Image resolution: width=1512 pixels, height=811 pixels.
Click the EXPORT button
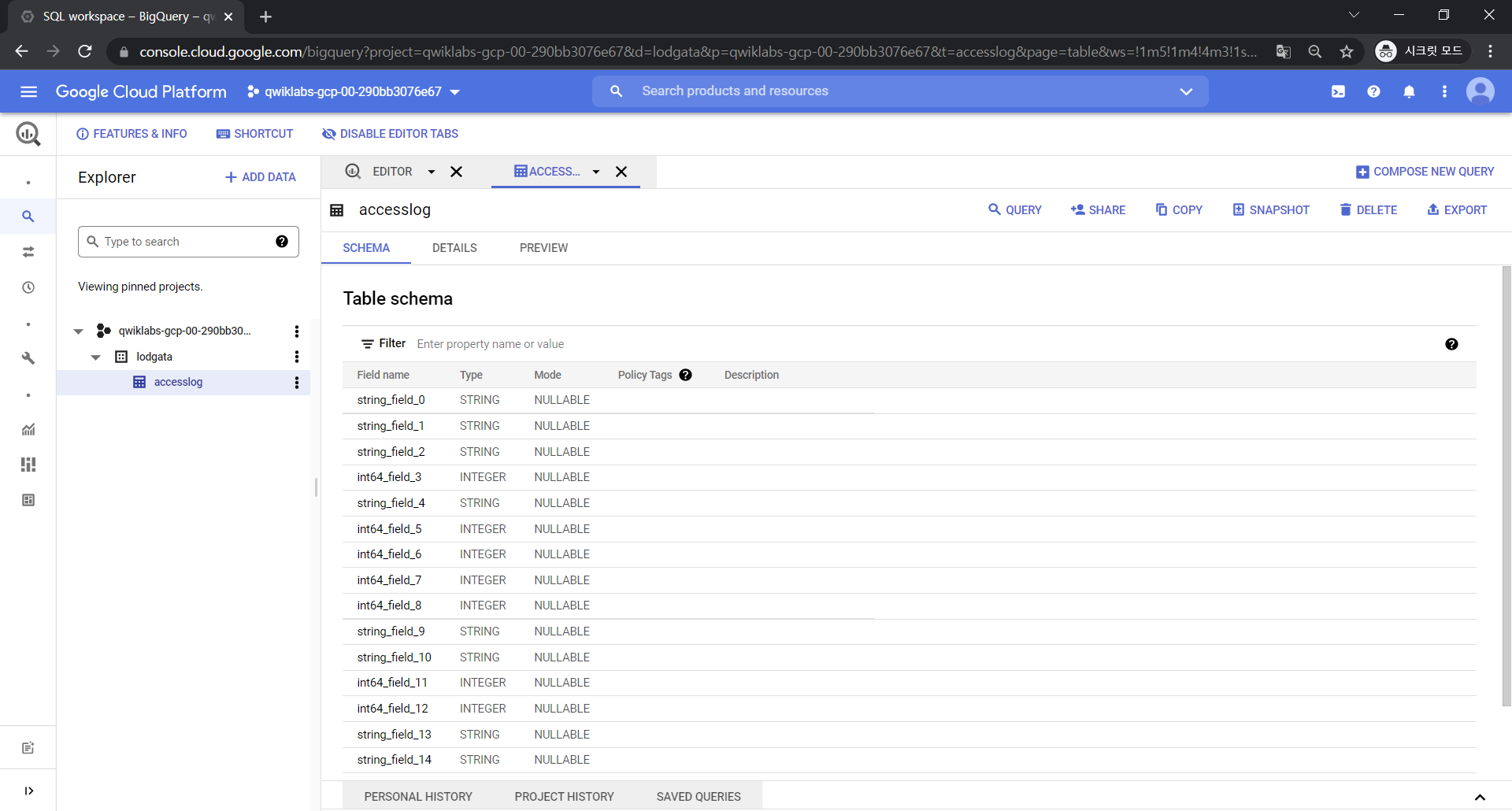coord(1457,210)
